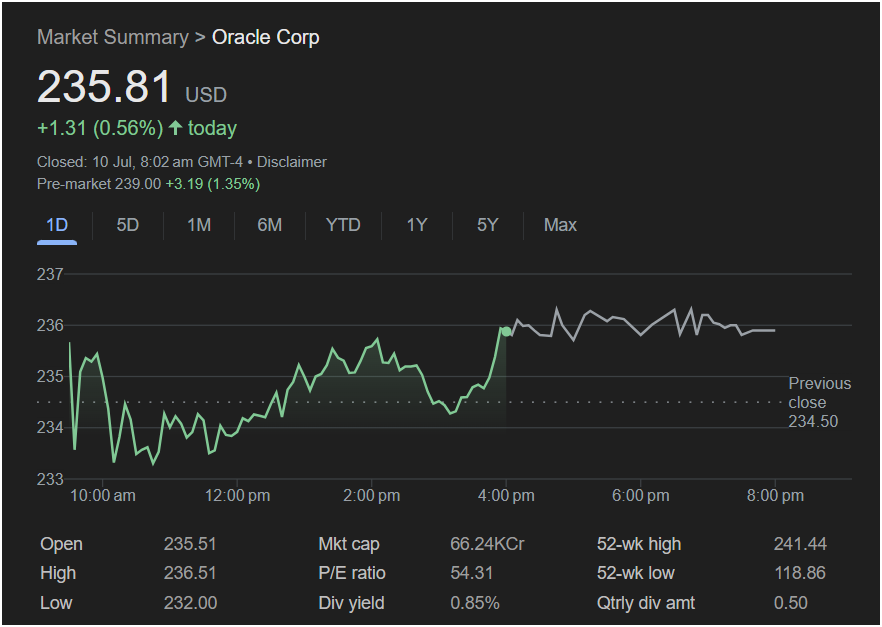The width and height of the screenshot is (882, 627).
Task: Click the 12:00 pm axis label
Action: coord(237,496)
